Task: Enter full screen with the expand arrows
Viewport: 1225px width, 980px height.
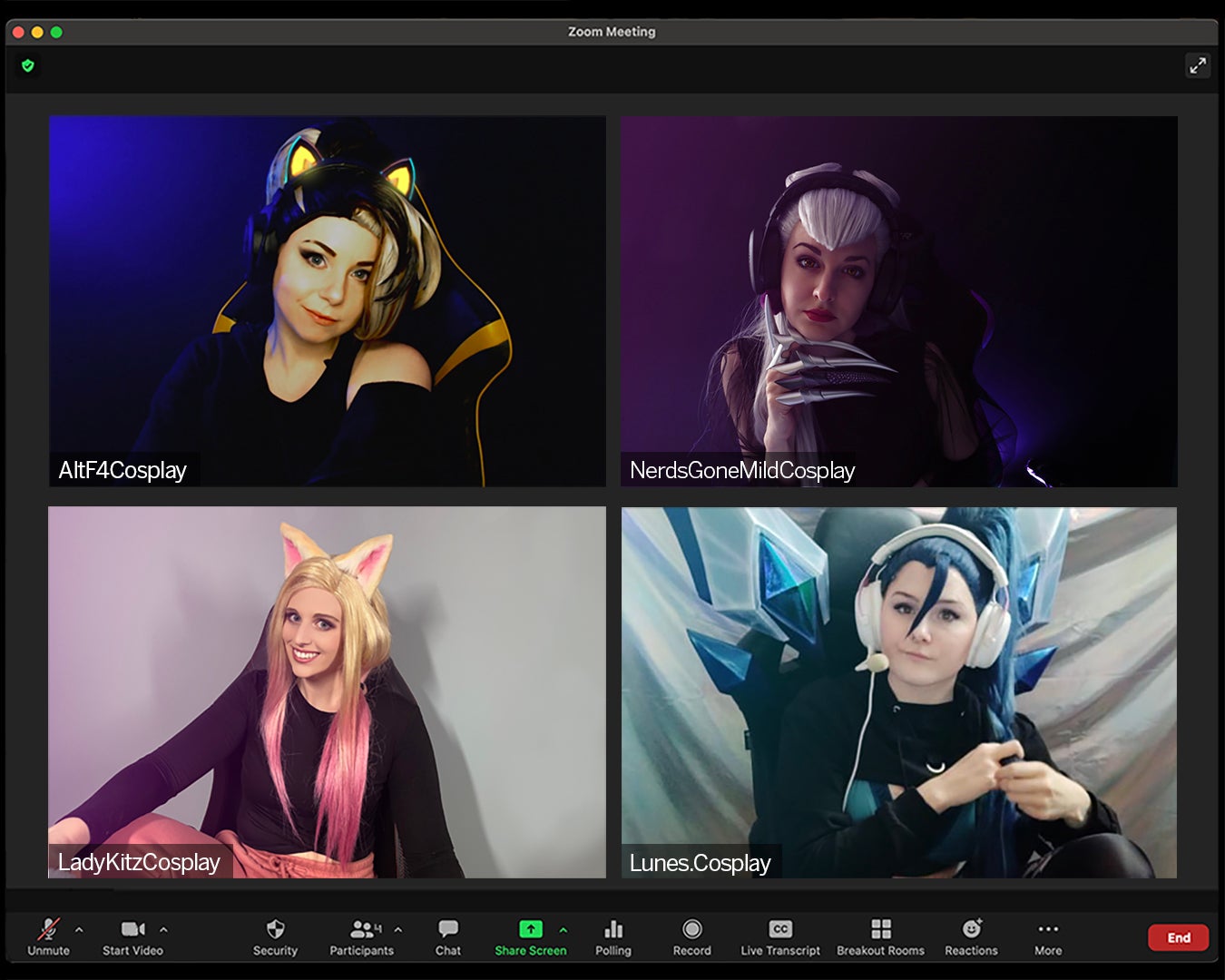Action: pos(1198,65)
